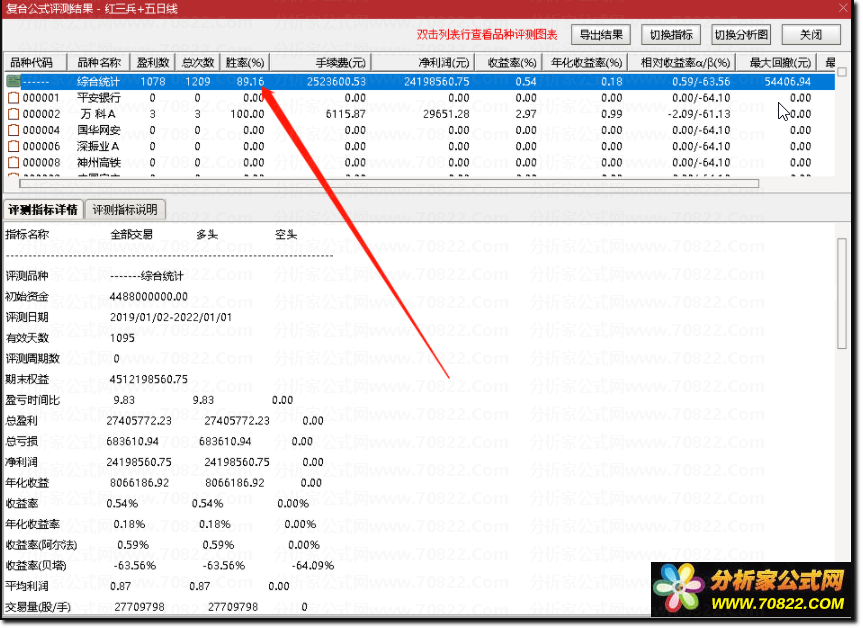Click the 总亏损 indicator label
The width and height of the screenshot is (863, 628).
[x=21, y=441]
